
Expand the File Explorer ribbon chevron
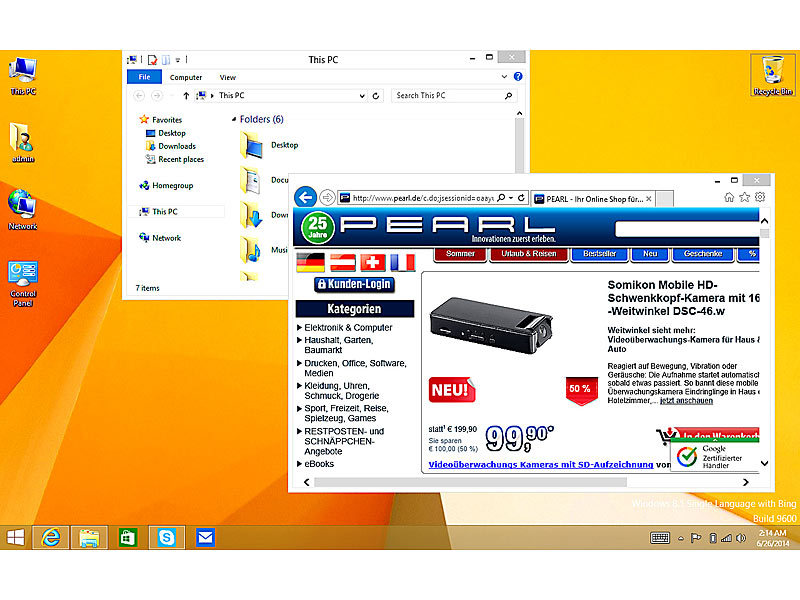point(505,77)
